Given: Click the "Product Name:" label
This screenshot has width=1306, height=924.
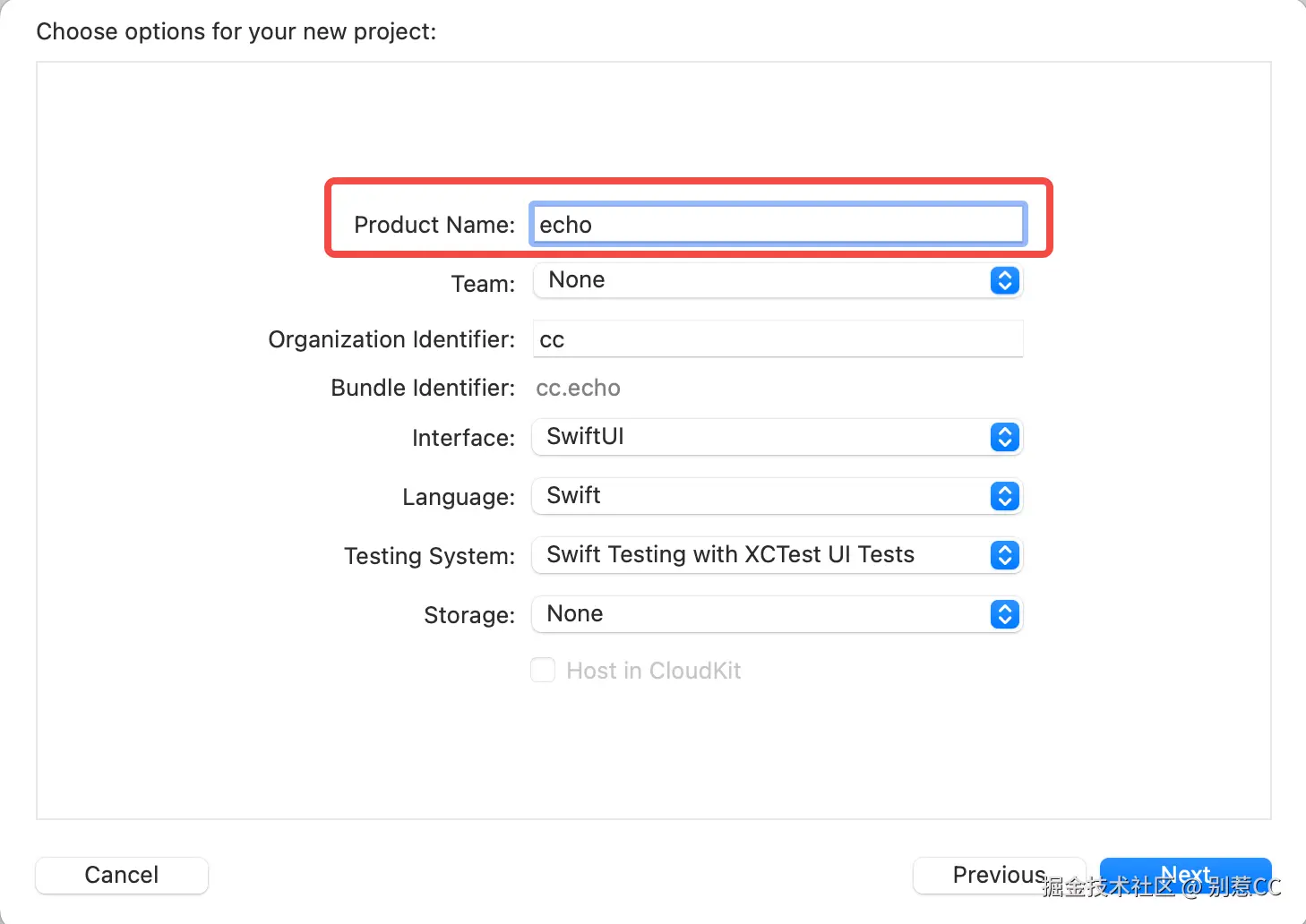Looking at the screenshot, I should (434, 225).
